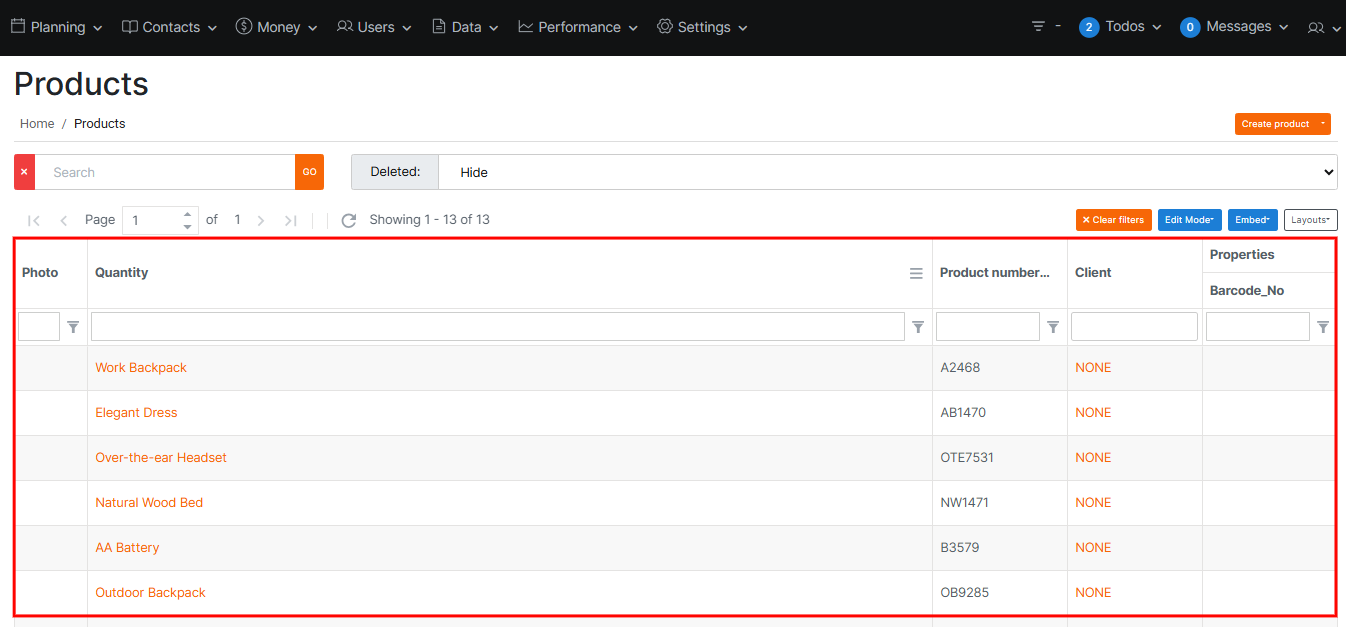Click the filter icon in Product number column
Viewport: 1346px width, 627px height.
(x=1053, y=327)
